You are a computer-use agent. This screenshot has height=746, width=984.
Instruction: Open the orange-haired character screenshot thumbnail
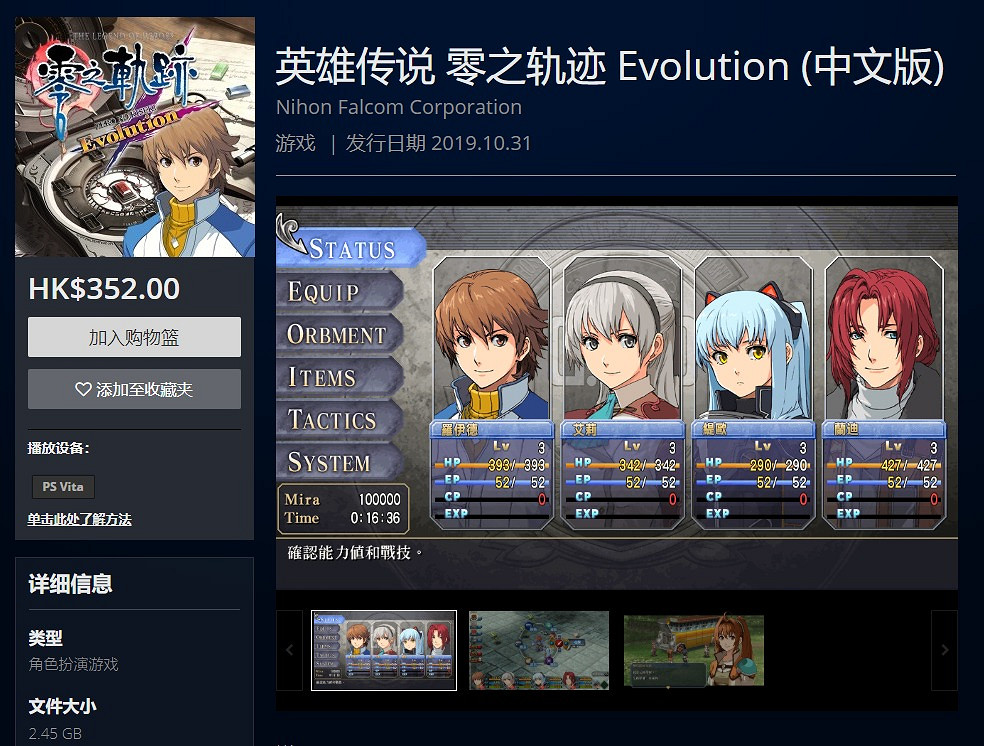pyautogui.click(x=693, y=650)
